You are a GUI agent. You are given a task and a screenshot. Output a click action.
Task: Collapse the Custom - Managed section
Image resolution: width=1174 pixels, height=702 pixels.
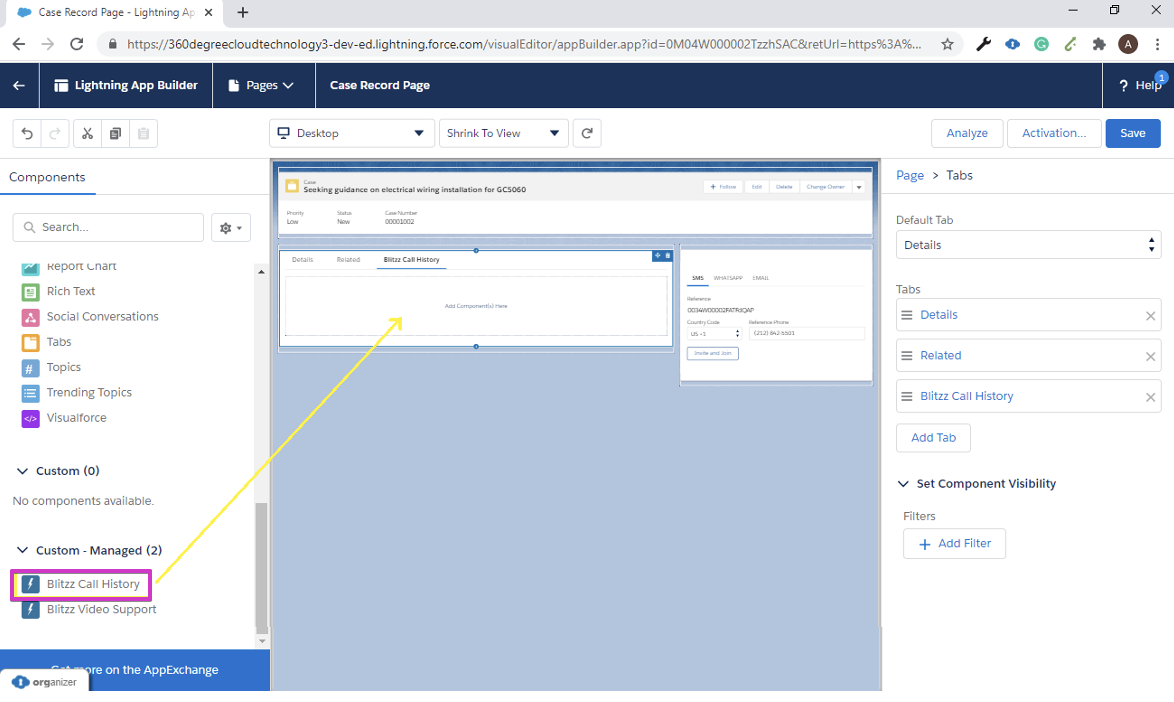[22, 551]
